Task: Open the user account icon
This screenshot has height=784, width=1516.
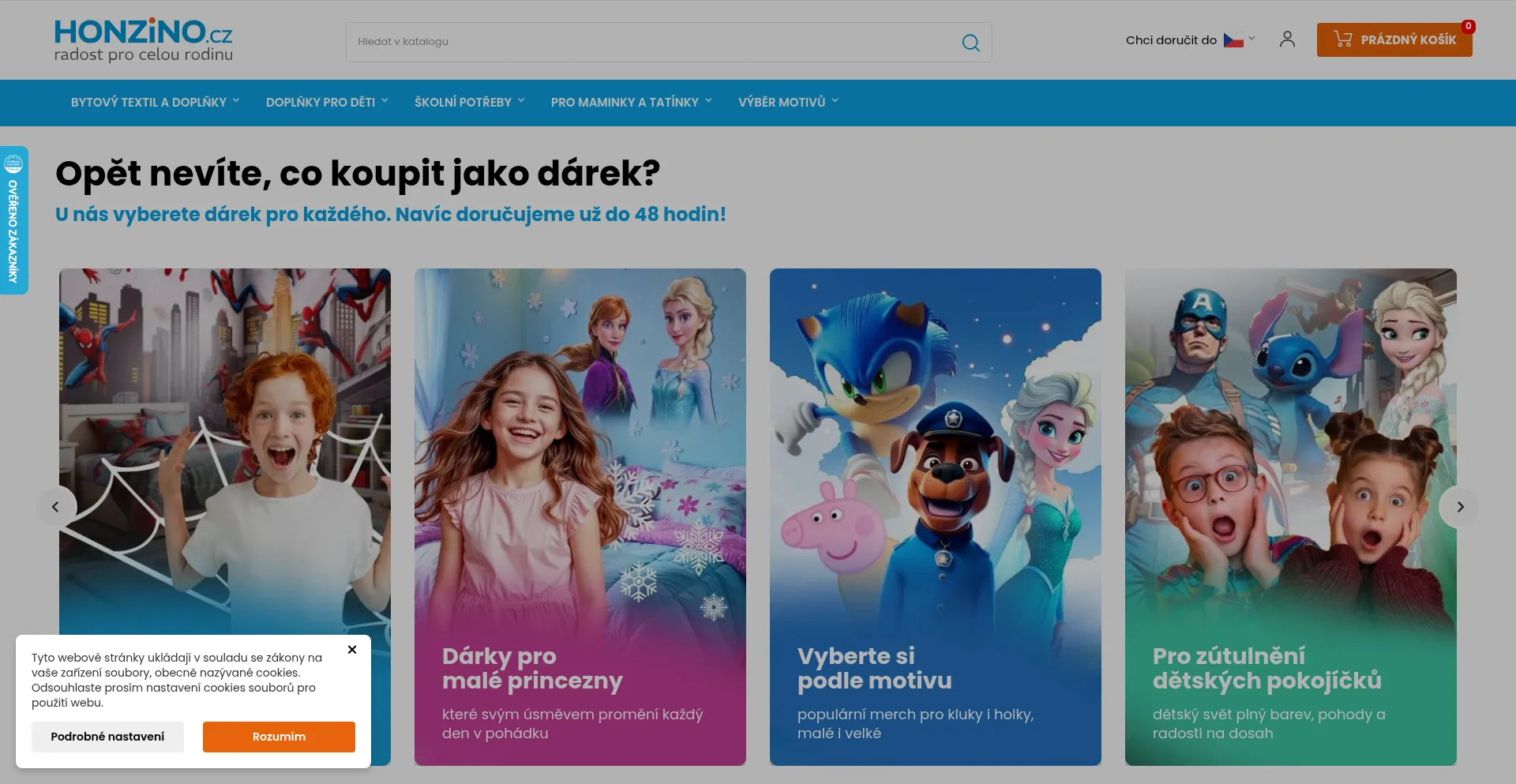Action: coord(1287,39)
